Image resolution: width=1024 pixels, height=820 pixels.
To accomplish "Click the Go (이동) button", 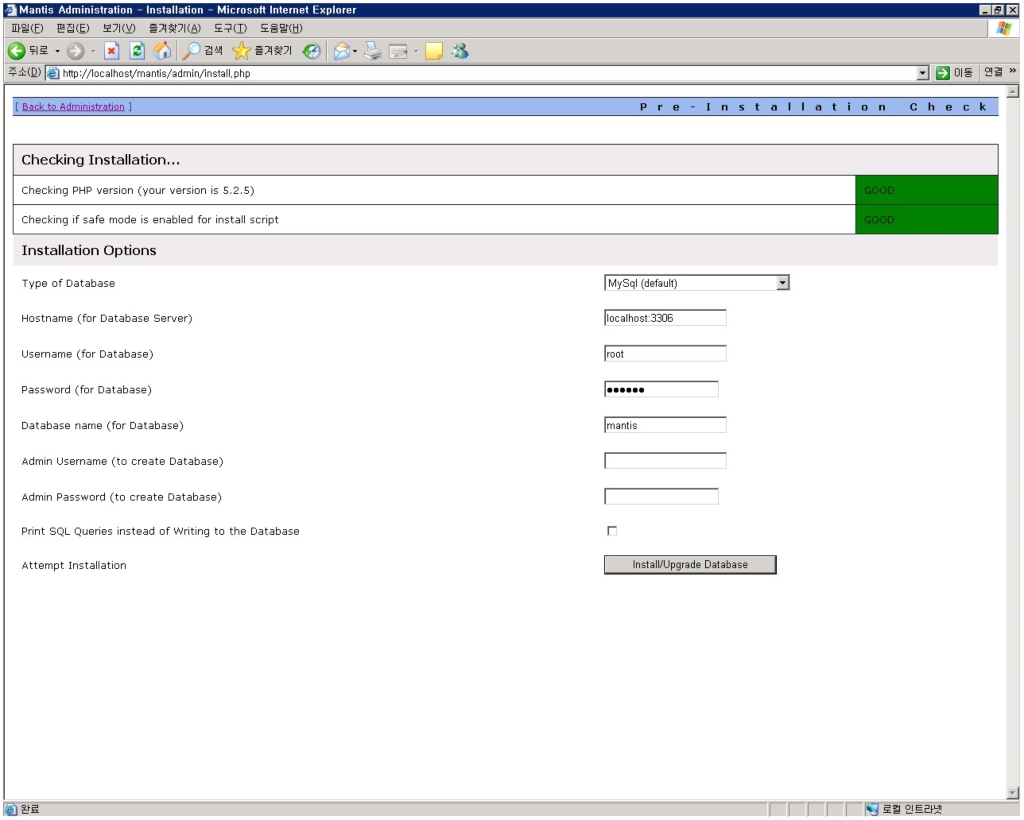I will pos(954,73).
